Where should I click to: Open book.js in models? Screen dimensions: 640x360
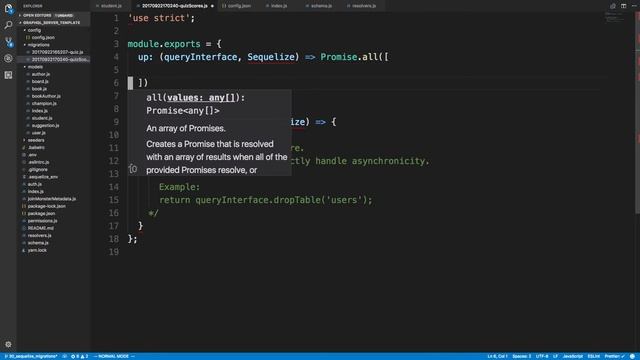tap(39, 89)
